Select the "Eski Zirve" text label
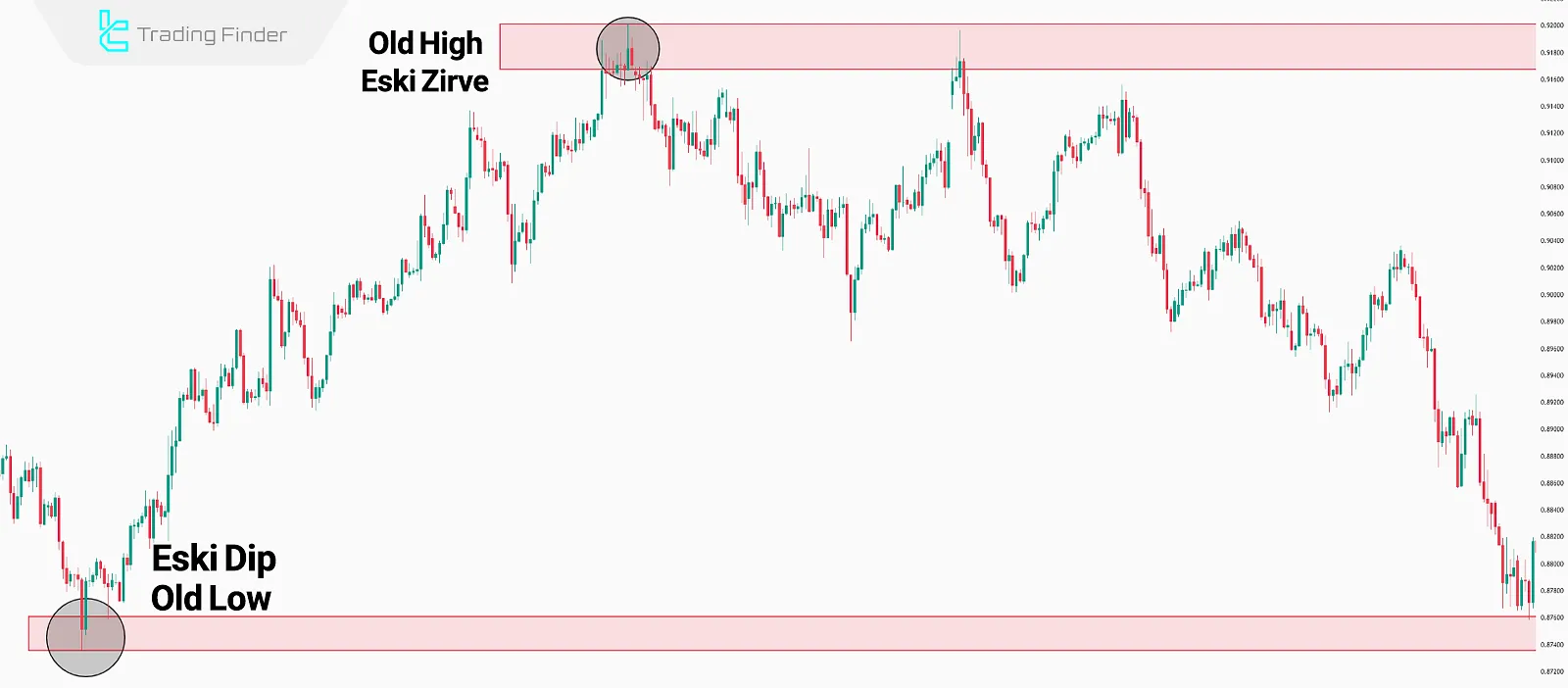The height and width of the screenshot is (688, 1568). tap(424, 81)
